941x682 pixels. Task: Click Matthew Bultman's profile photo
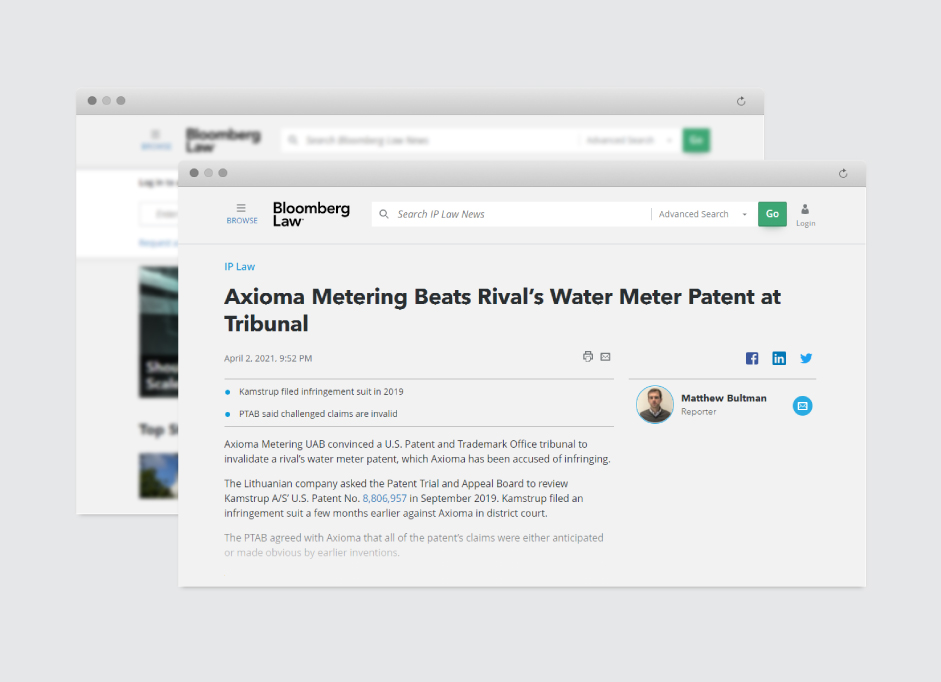(x=655, y=404)
